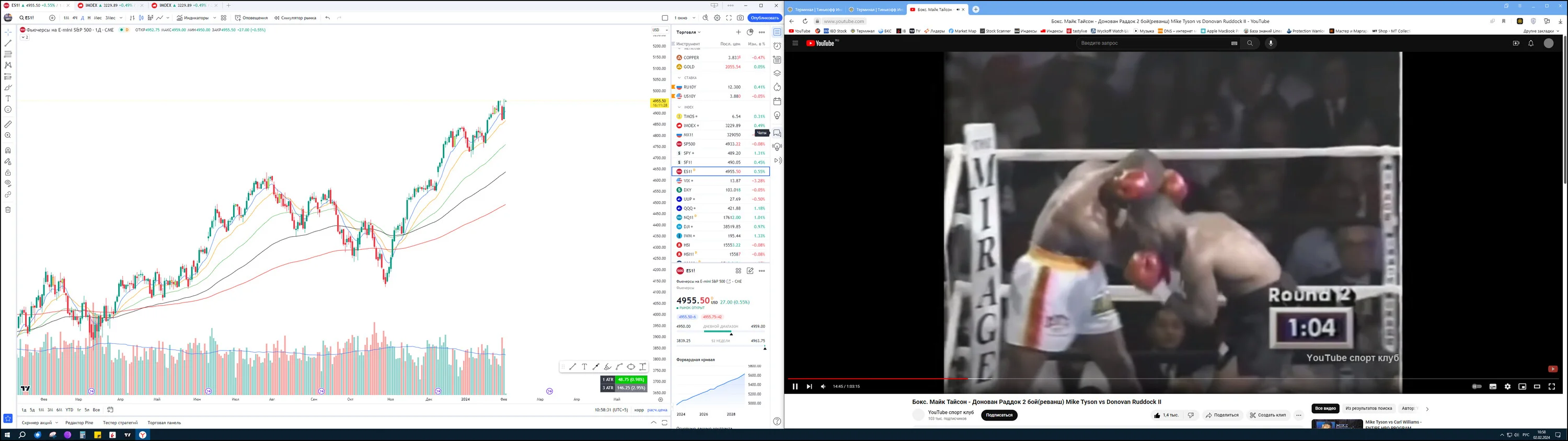Select the Text tool in left toolbar
The height and width of the screenshot is (441, 1568).
coord(8,99)
